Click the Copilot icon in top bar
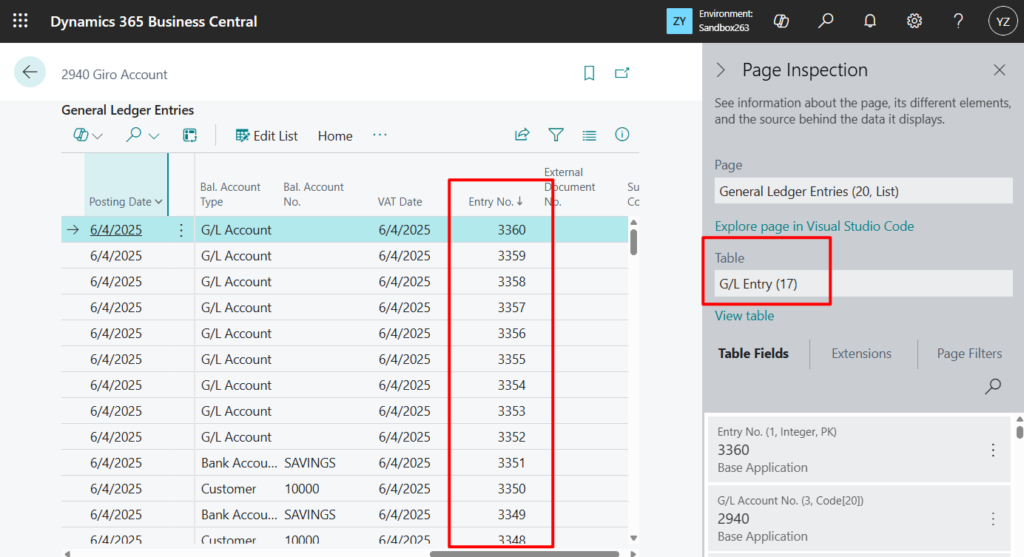1024x557 pixels. tap(783, 21)
